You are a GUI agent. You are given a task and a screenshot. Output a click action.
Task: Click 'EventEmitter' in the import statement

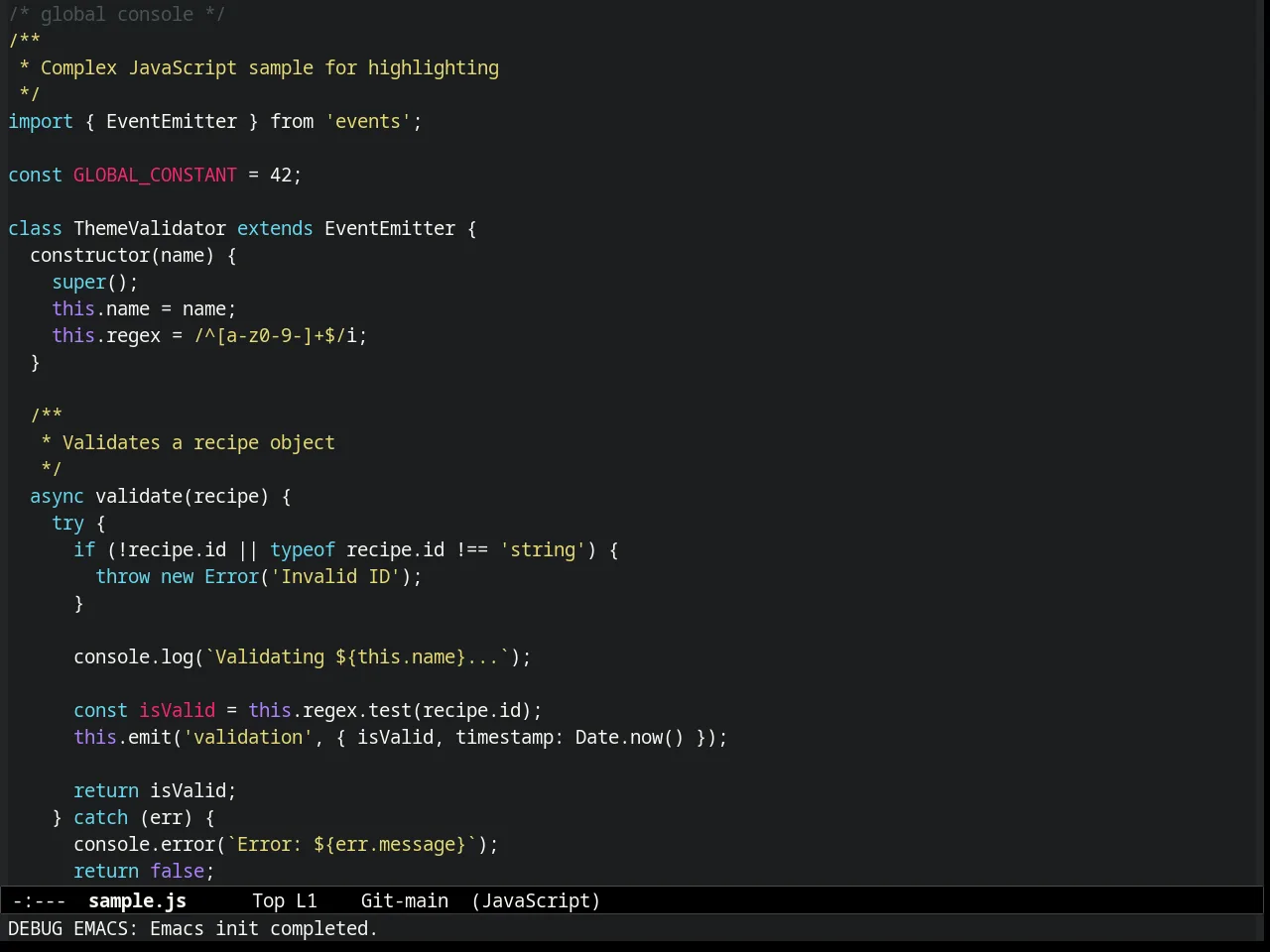point(172,121)
